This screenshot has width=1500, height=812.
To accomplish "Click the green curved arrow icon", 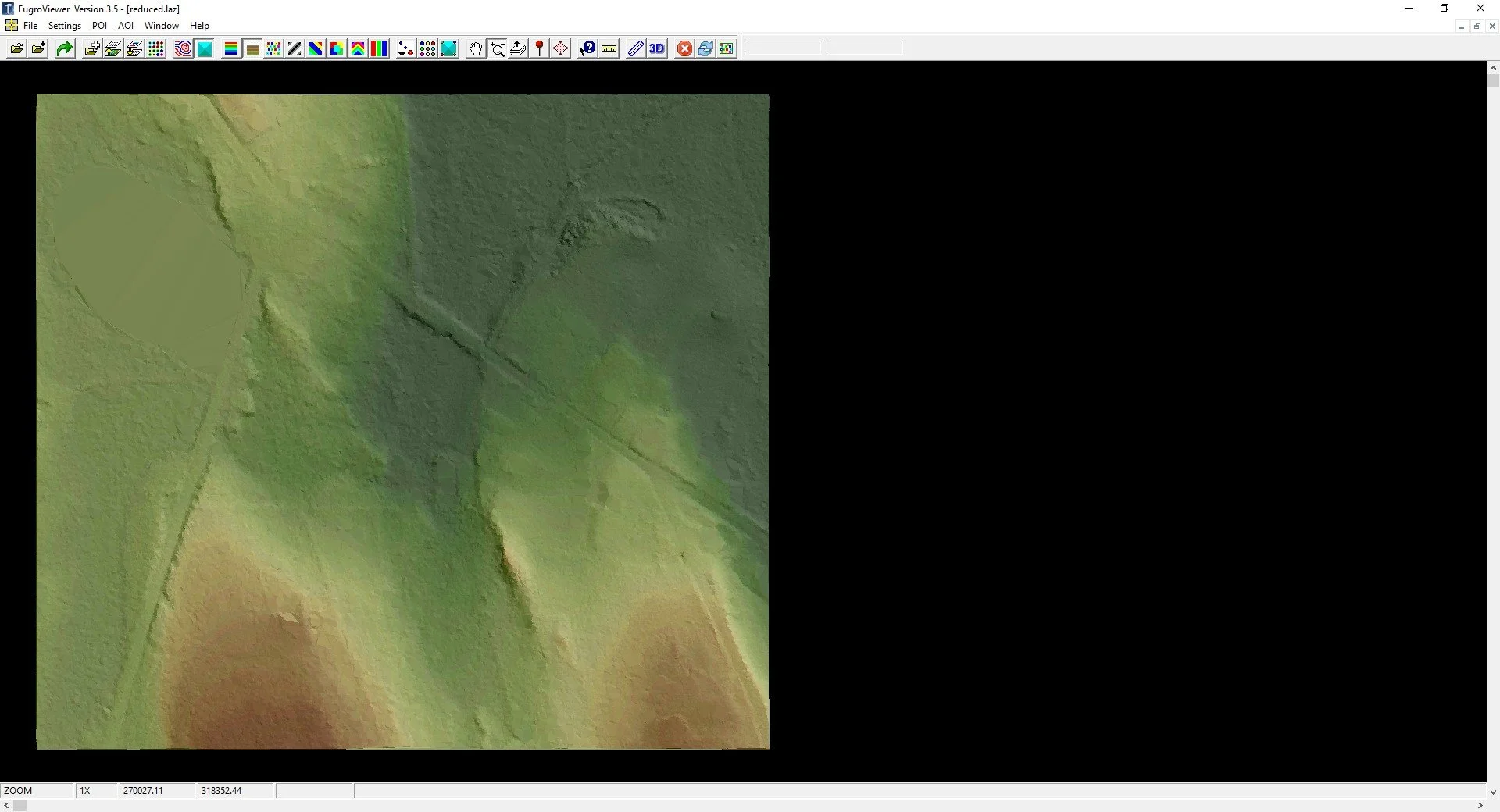I will point(65,48).
